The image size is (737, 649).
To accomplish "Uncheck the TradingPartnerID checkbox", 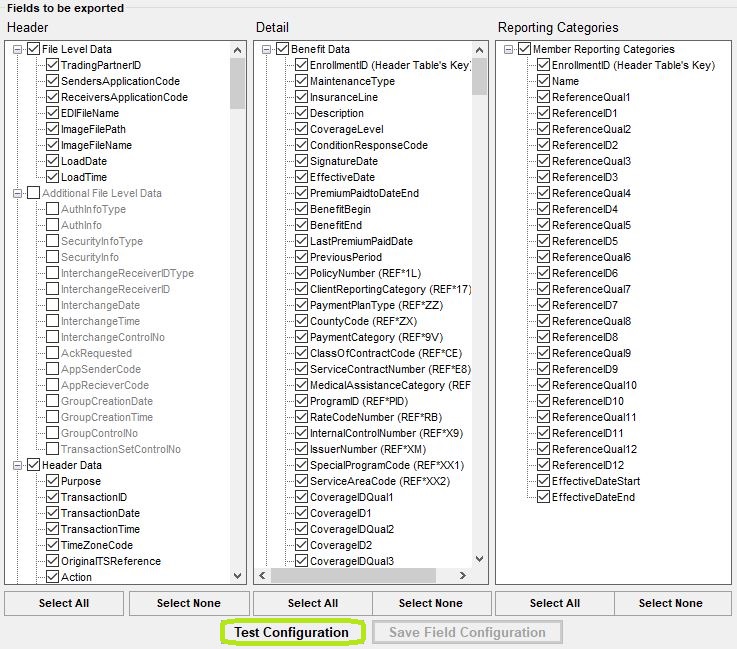I will pos(53,65).
